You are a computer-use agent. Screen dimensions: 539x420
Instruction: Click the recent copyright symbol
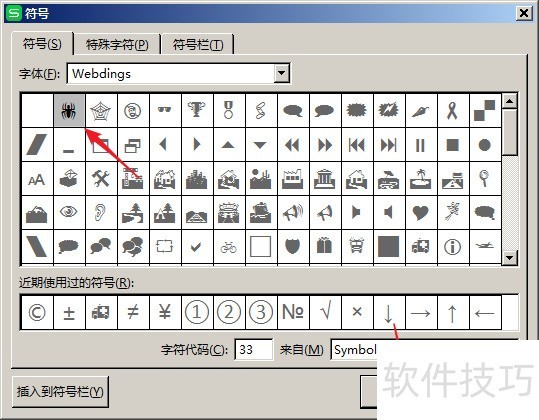(37, 312)
